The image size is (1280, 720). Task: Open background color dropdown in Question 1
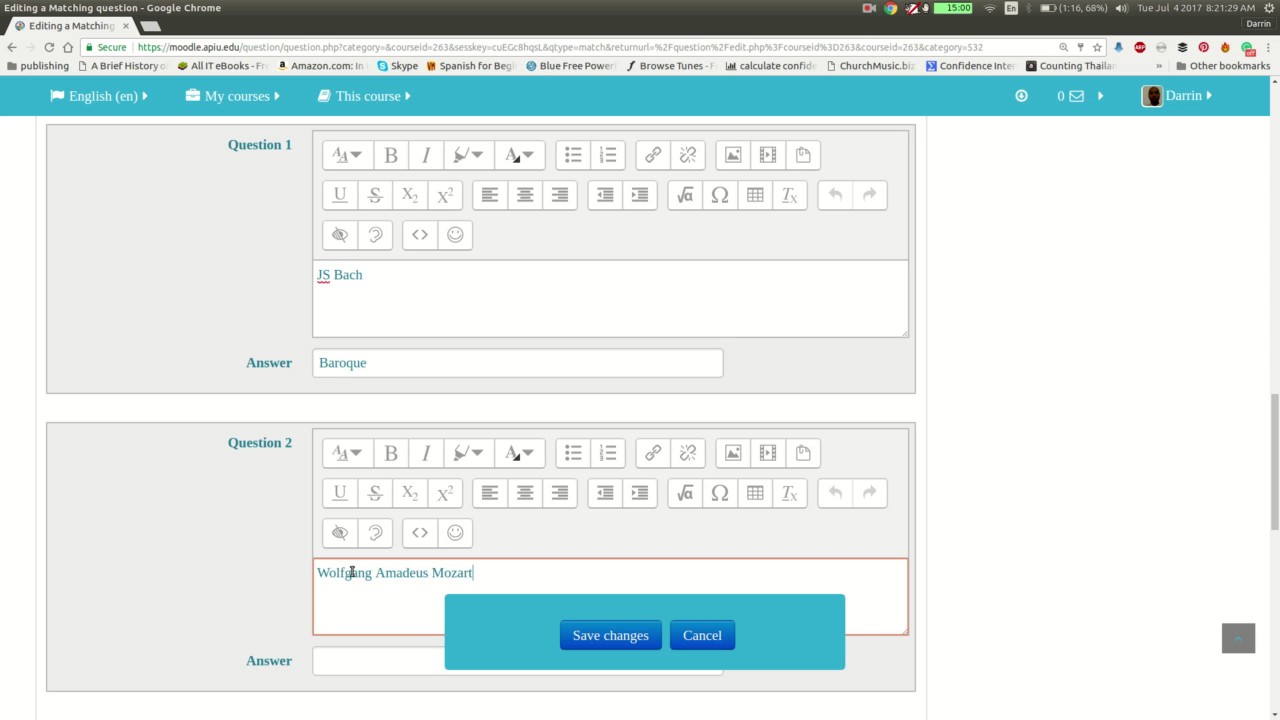[468, 155]
